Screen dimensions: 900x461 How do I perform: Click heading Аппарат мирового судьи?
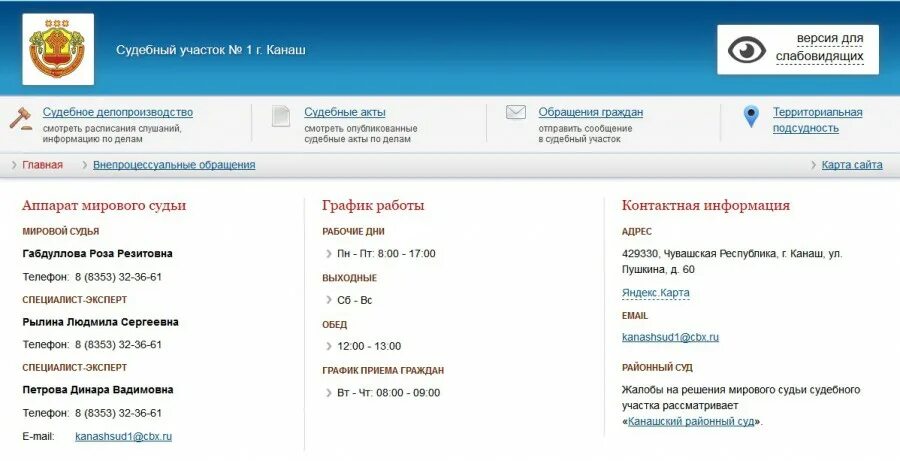(104, 206)
